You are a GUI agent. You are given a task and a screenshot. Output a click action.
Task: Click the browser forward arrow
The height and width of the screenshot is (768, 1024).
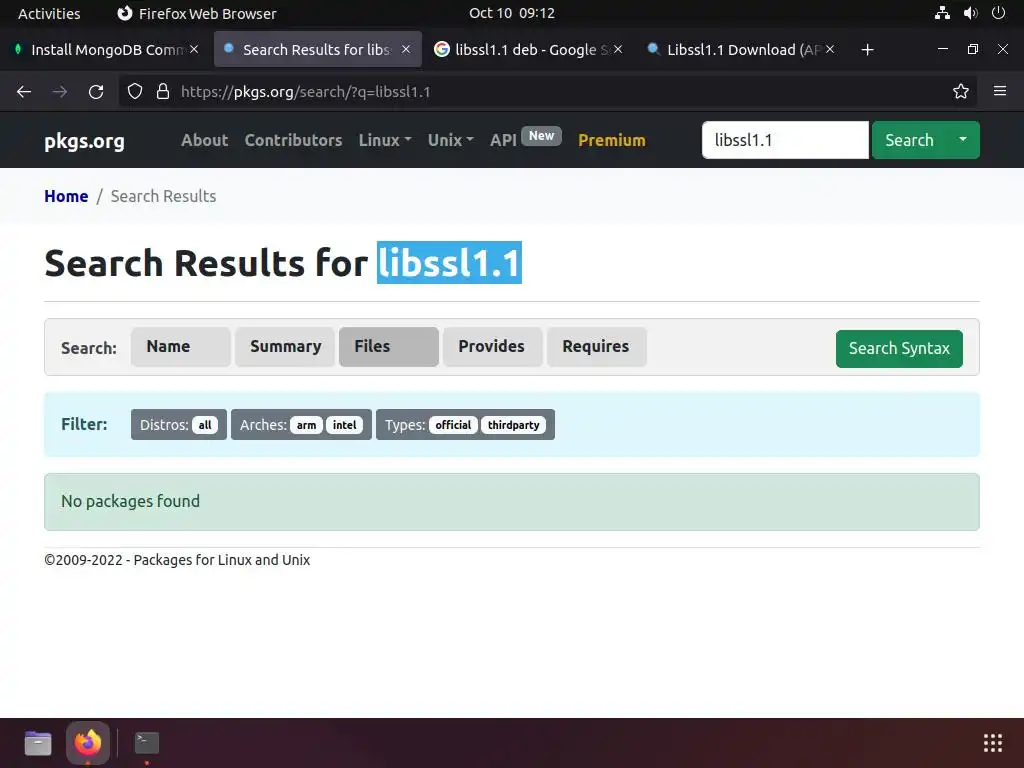(60, 92)
